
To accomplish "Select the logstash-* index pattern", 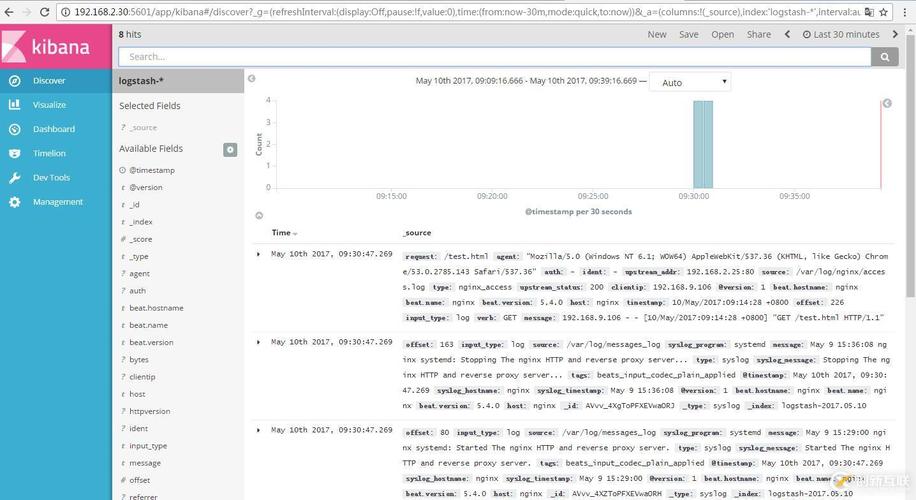I will tap(141, 81).
